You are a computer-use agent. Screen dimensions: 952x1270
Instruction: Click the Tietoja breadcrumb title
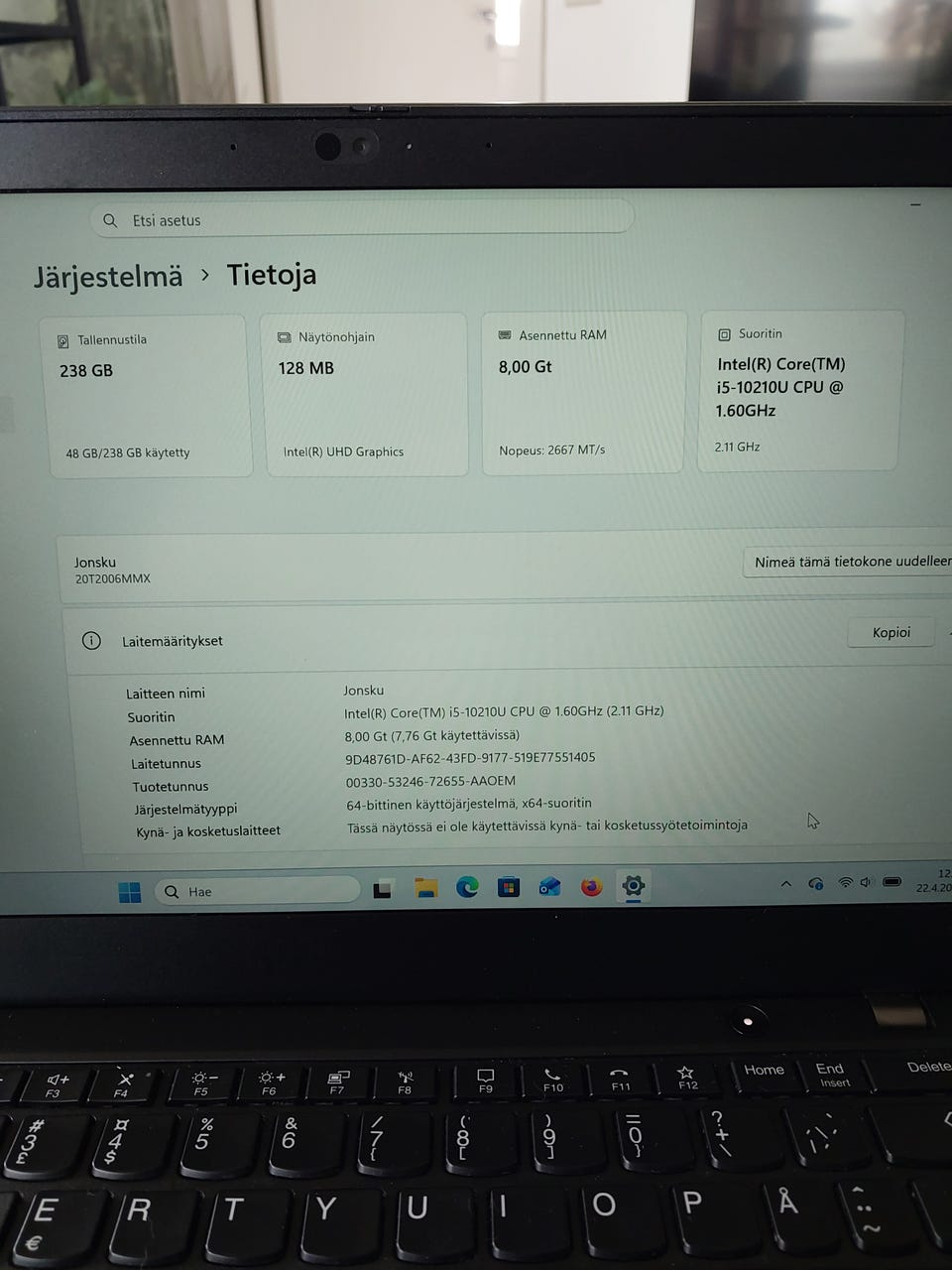pyautogui.click(x=272, y=275)
